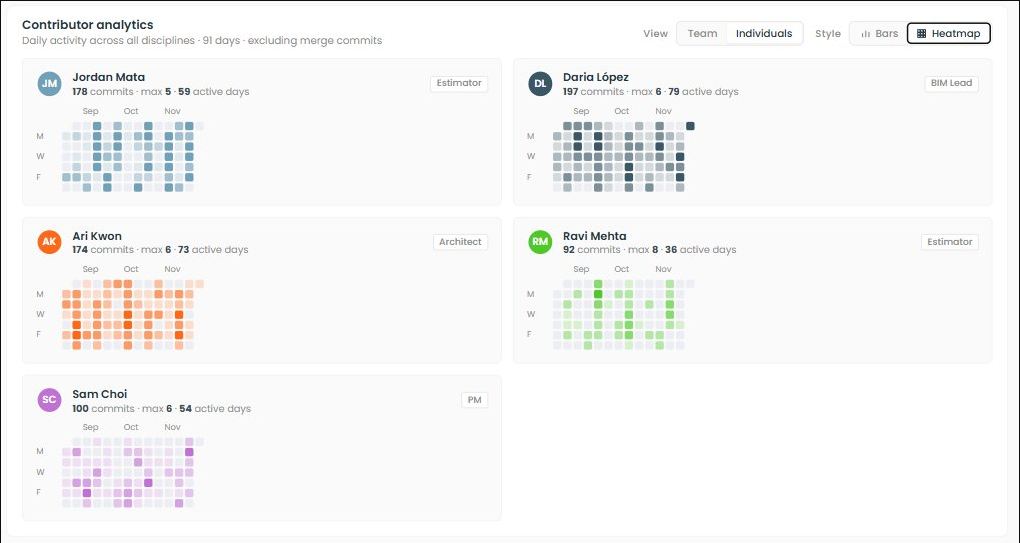
Task: Click Estimator badge on Jordan Mata card
Action: tap(459, 83)
